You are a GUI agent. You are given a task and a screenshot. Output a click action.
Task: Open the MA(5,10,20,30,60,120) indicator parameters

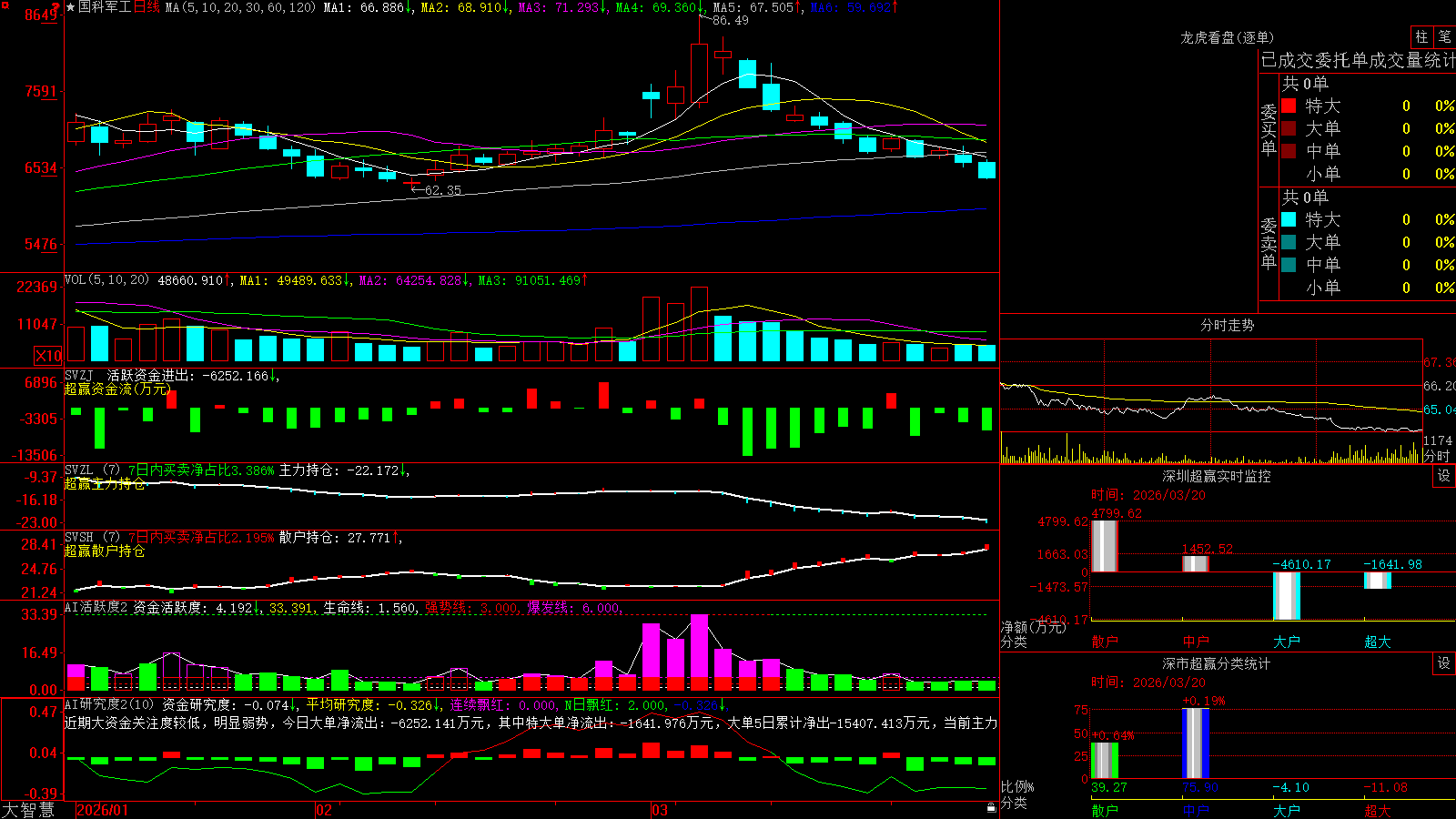click(x=240, y=7)
